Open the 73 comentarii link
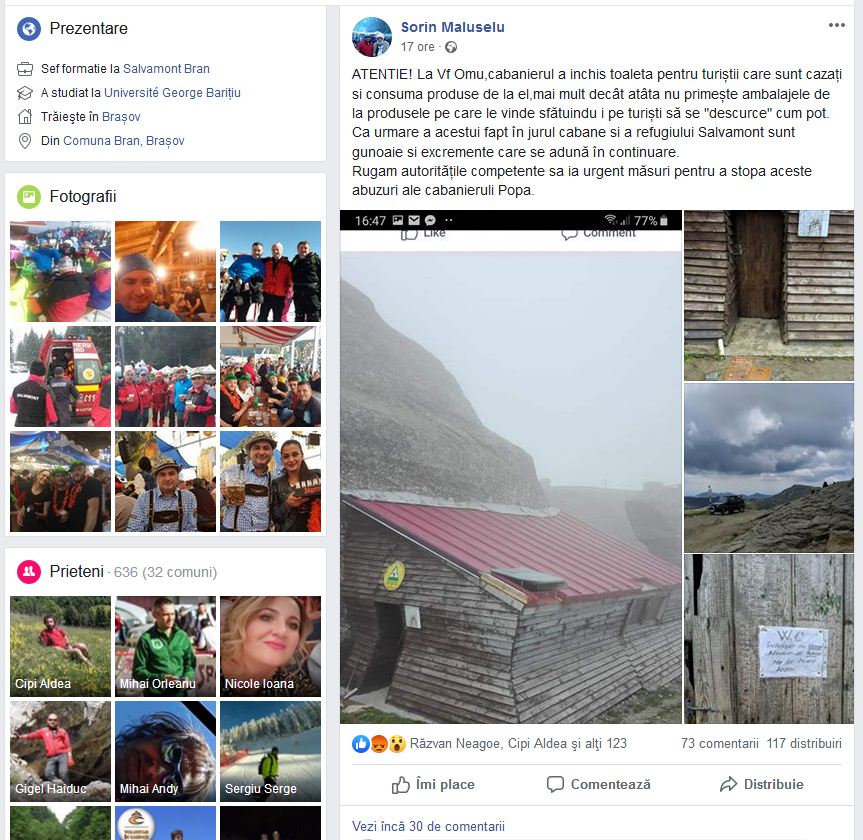 719,744
